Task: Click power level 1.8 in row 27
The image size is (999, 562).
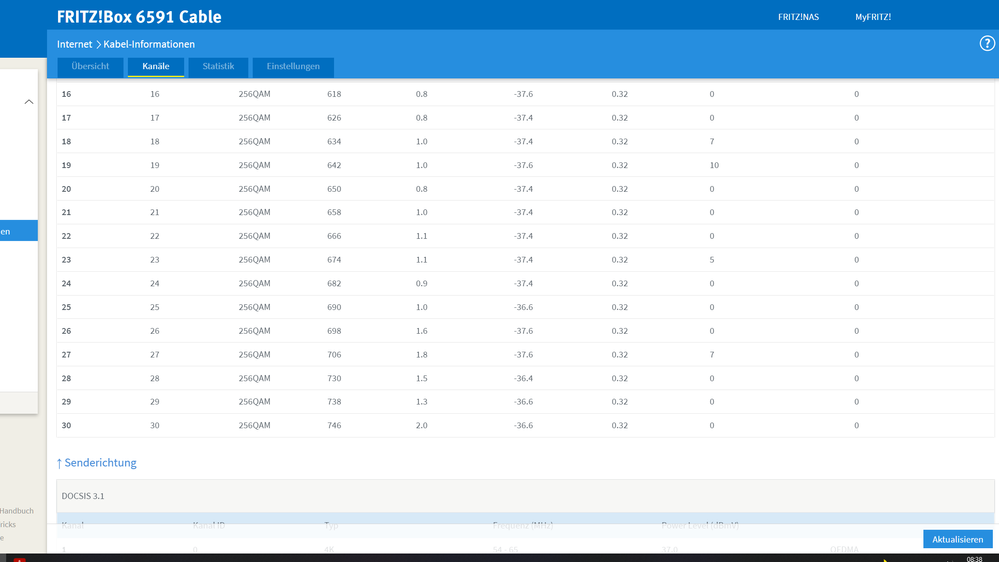Action: [x=422, y=355]
